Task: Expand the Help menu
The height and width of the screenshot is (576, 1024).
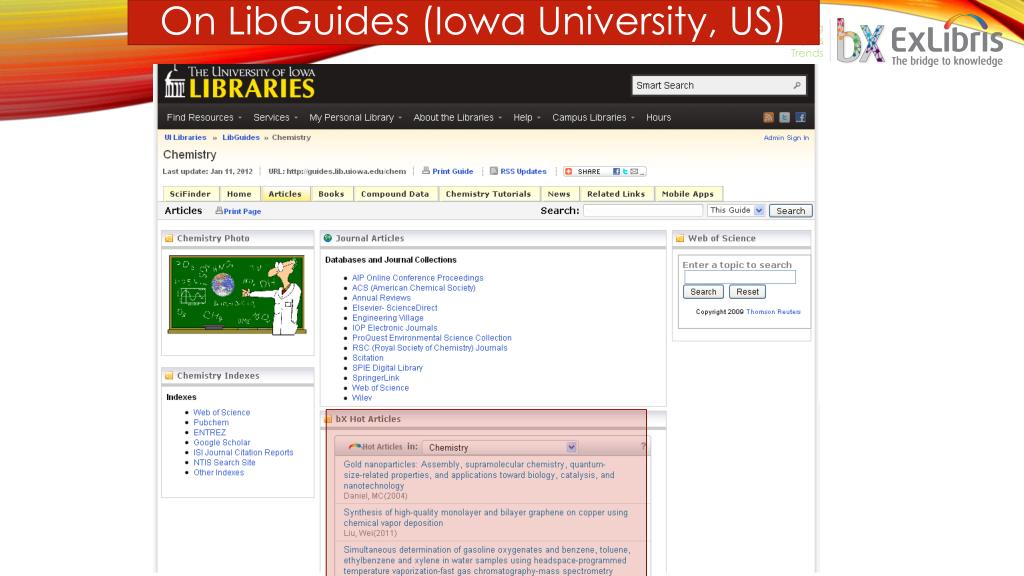Action: coord(526,118)
